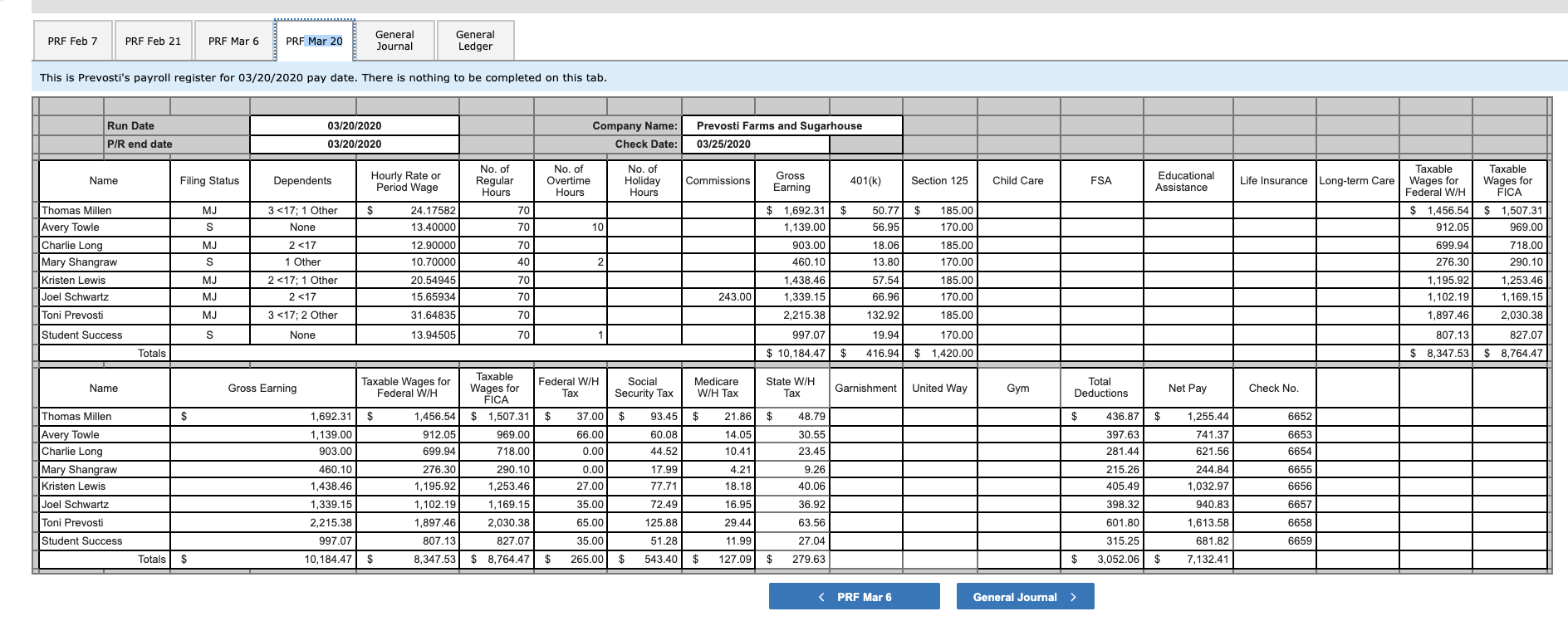This screenshot has width=1568, height=626.
Task: Click the Section 125 total 1,420.00
Action: click(x=939, y=353)
